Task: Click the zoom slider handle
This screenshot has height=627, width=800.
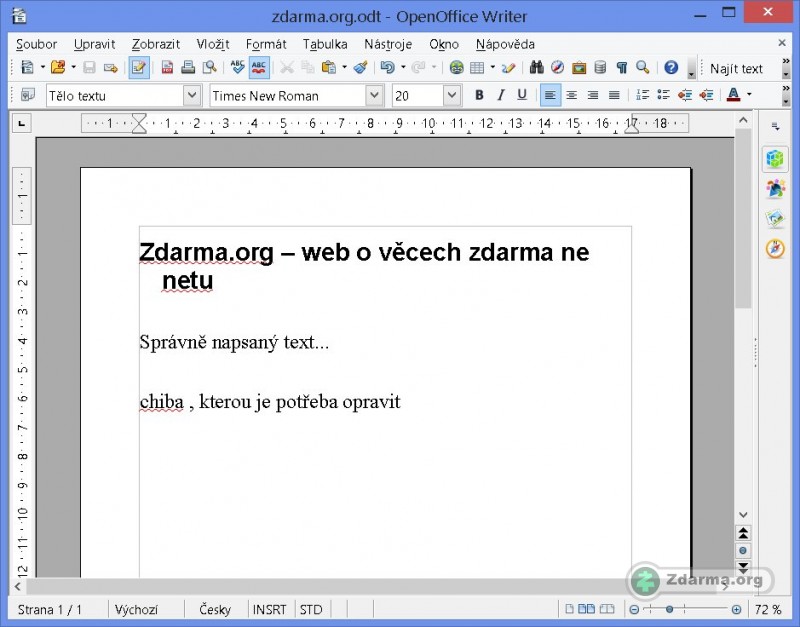Action: click(x=669, y=609)
